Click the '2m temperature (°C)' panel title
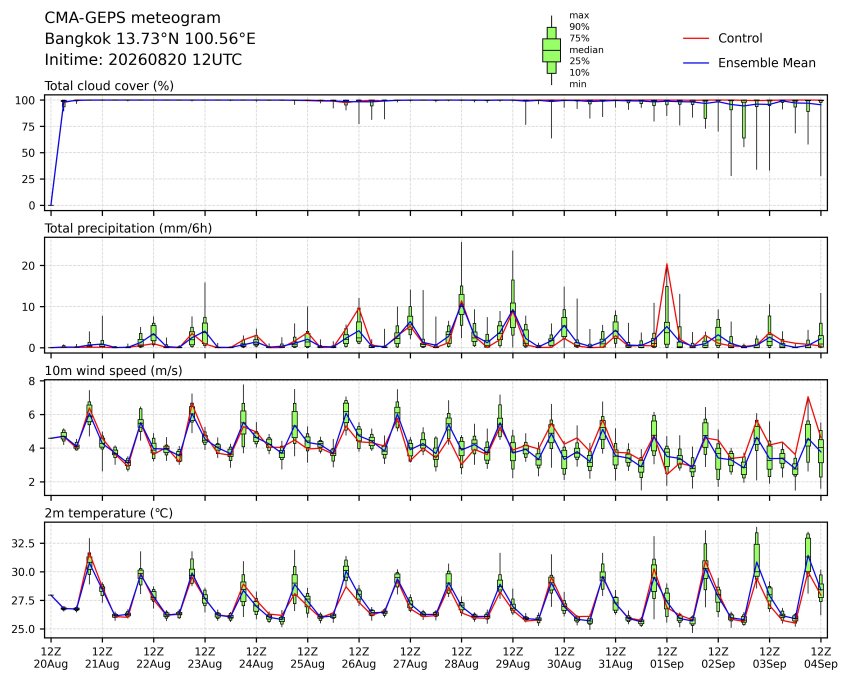The image size is (849, 681). click(x=108, y=513)
